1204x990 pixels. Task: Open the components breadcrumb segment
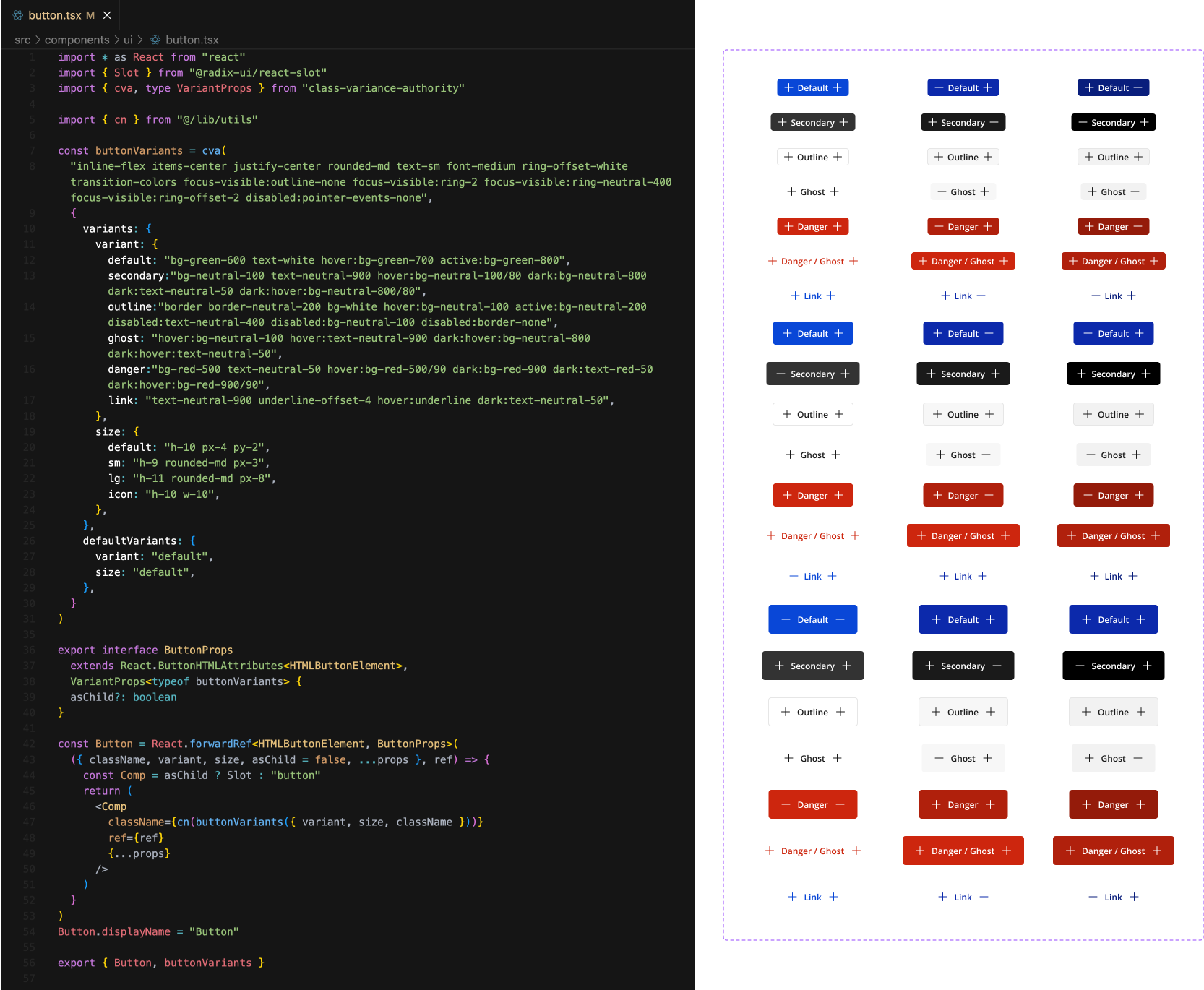click(x=77, y=40)
